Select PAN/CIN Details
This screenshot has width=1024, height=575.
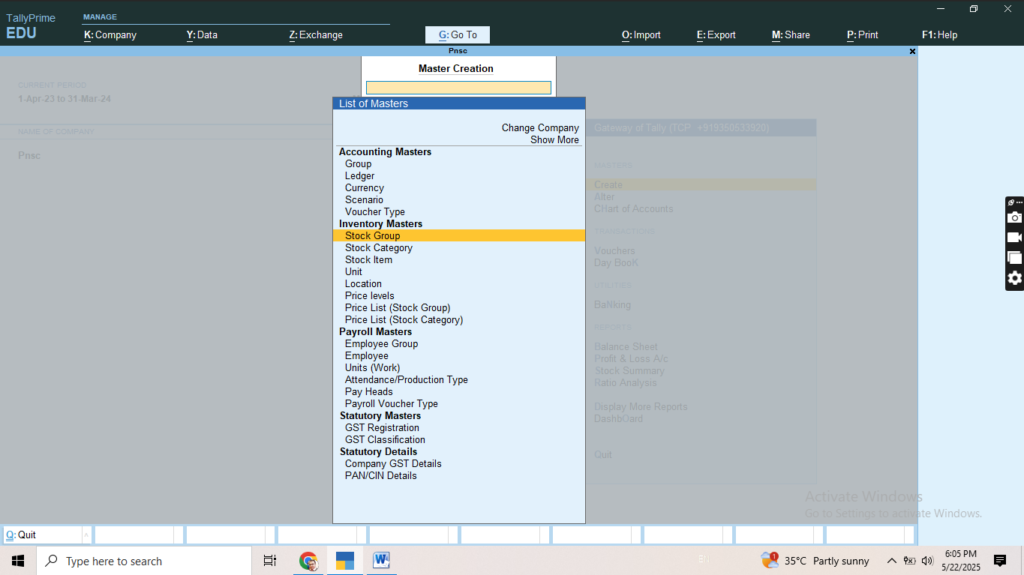pyautogui.click(x=381, y=476)
